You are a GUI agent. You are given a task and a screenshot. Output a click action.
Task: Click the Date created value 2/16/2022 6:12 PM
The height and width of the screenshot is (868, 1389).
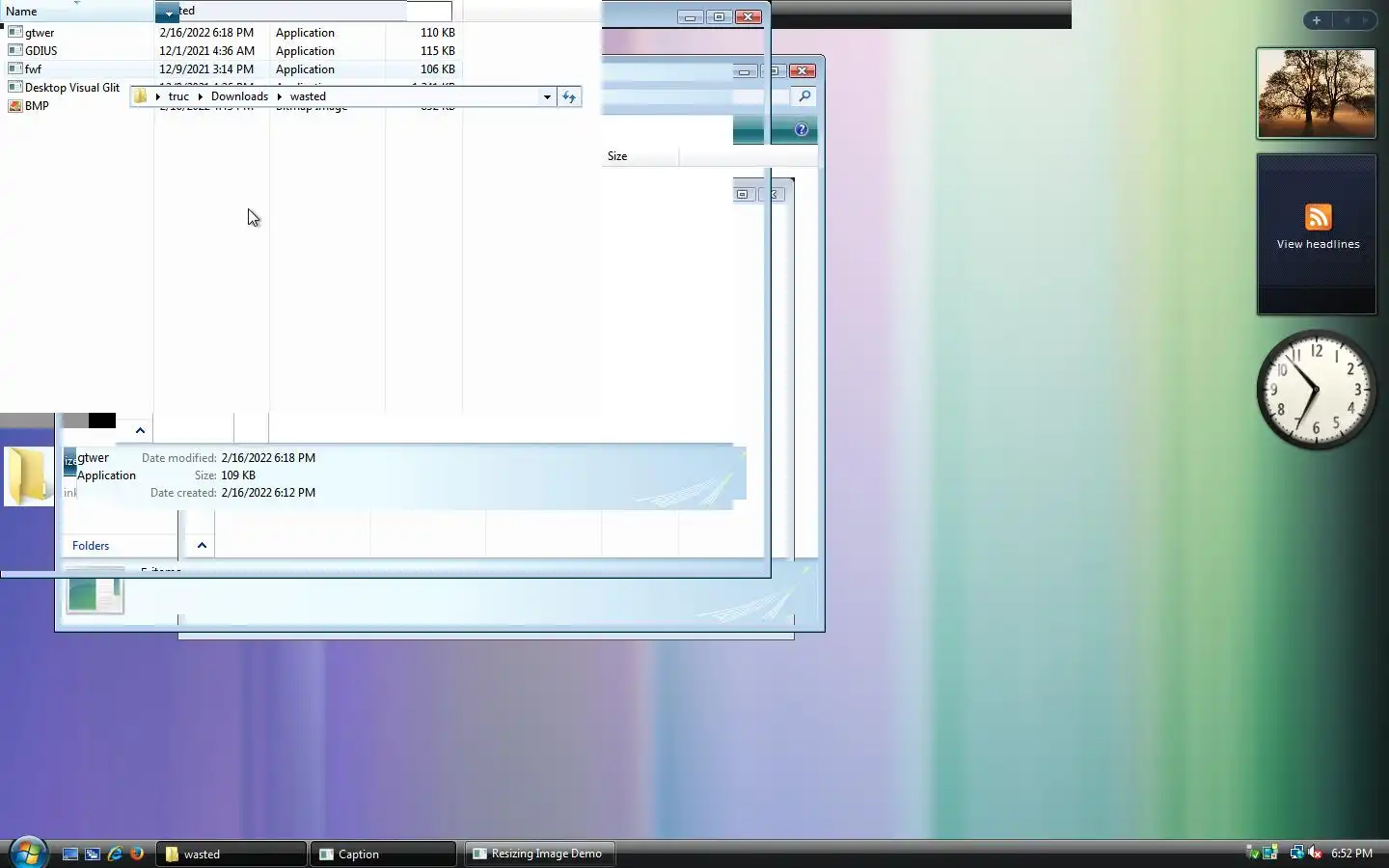[268, 493]
